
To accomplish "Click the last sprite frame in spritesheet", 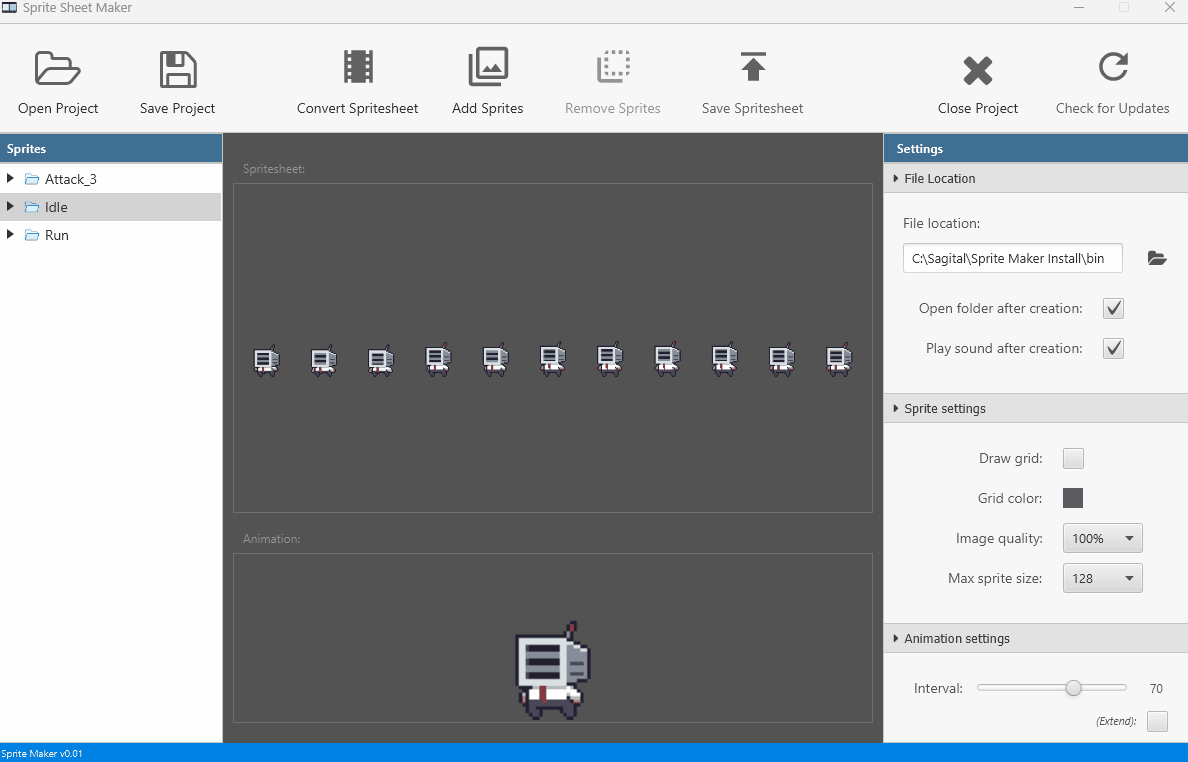I will click(839, 359).
